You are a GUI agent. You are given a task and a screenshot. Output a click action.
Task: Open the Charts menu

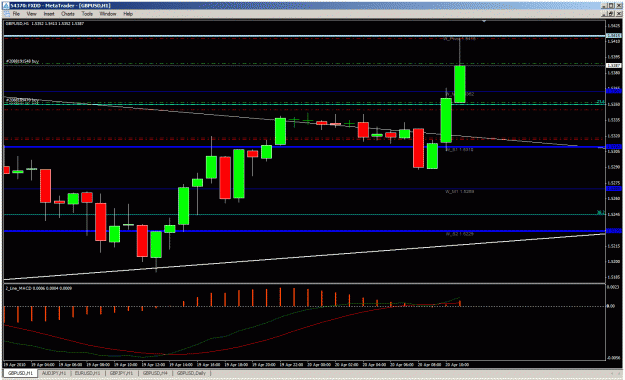coord(68,14)
